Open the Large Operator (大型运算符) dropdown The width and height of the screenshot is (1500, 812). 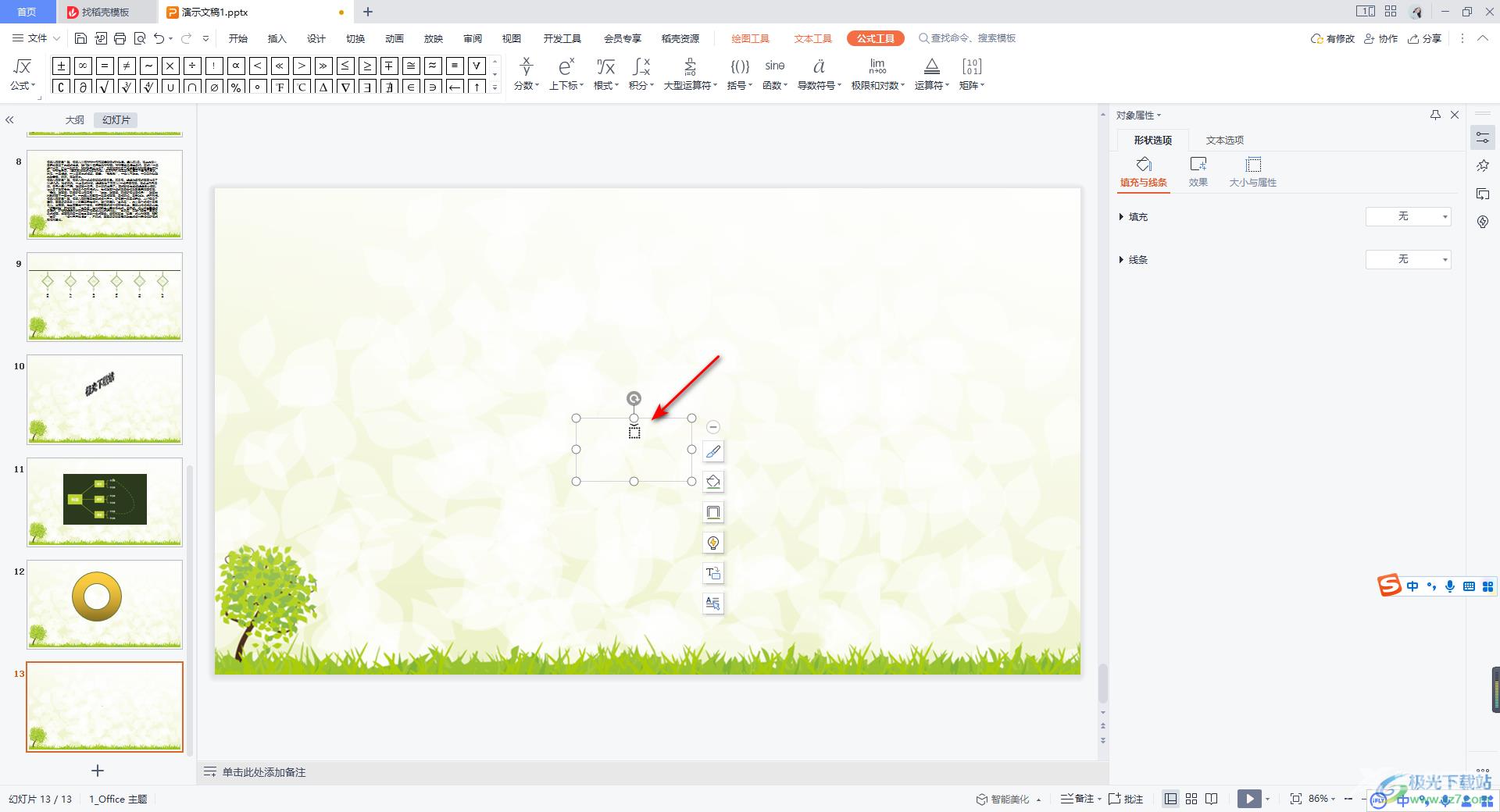690,74
